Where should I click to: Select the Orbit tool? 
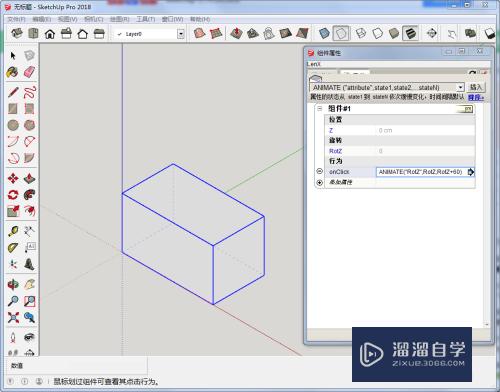(13, 284)
